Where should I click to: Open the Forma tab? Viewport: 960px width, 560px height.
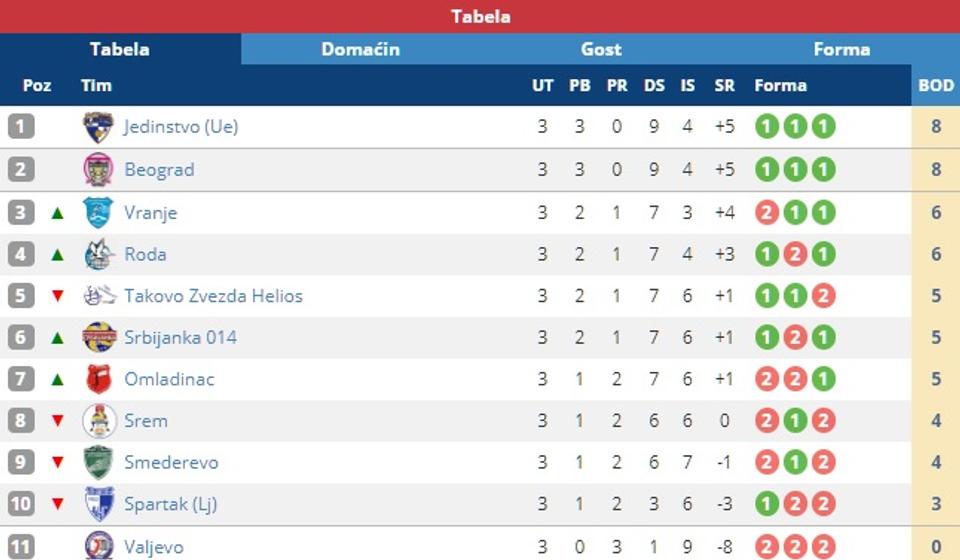coord(841,49)
